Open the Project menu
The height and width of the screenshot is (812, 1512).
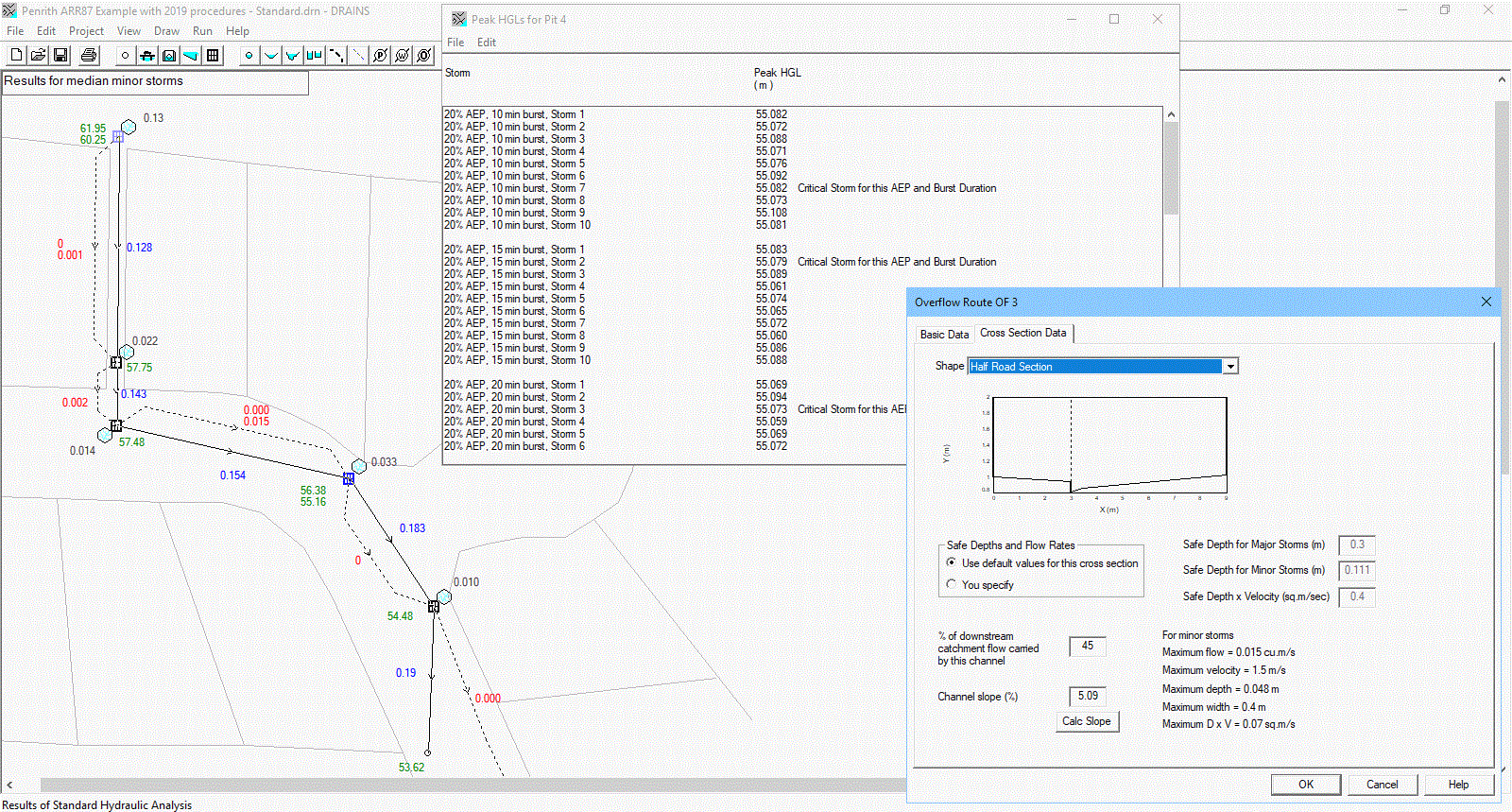[x=86, y=31]
